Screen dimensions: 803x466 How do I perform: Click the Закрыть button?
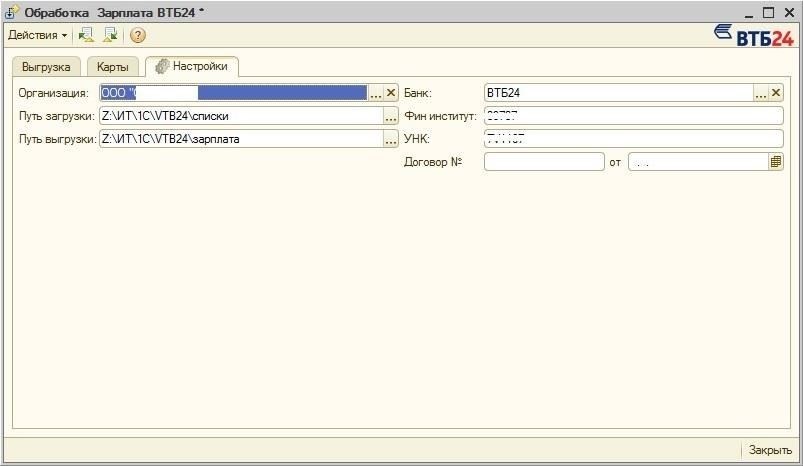point(770,450)
